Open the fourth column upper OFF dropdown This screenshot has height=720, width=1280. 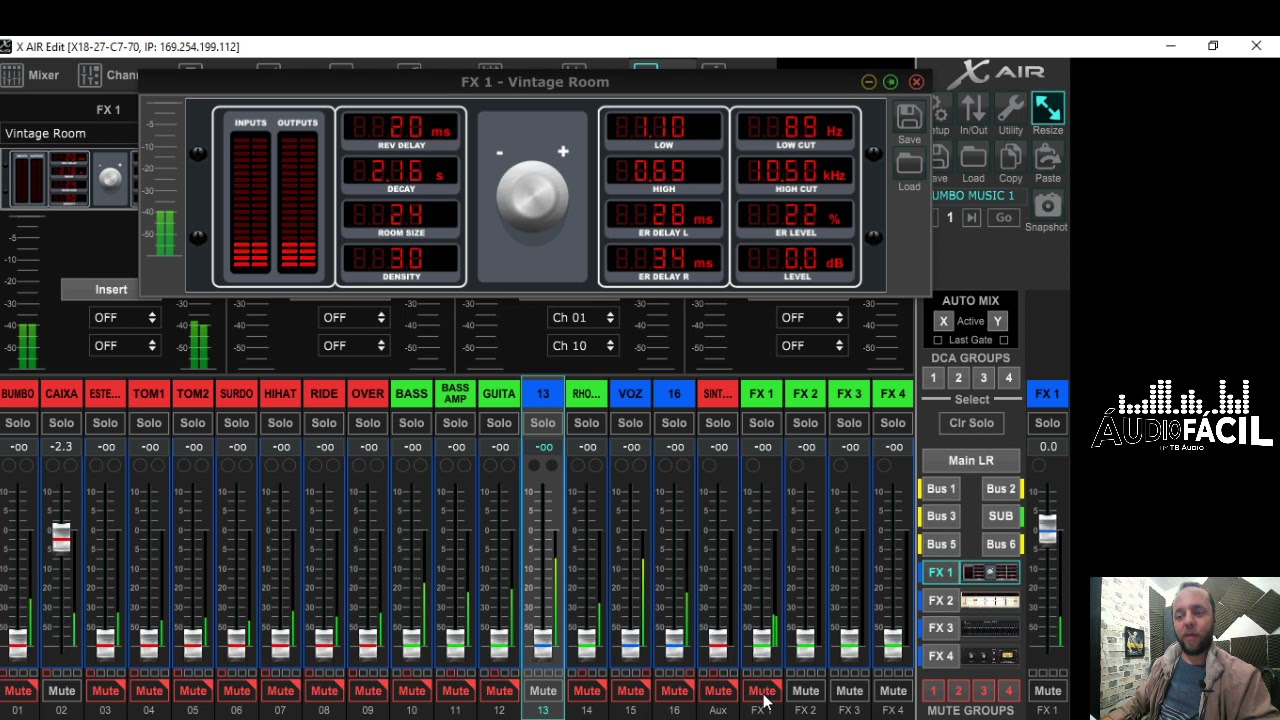click(811, 317)
